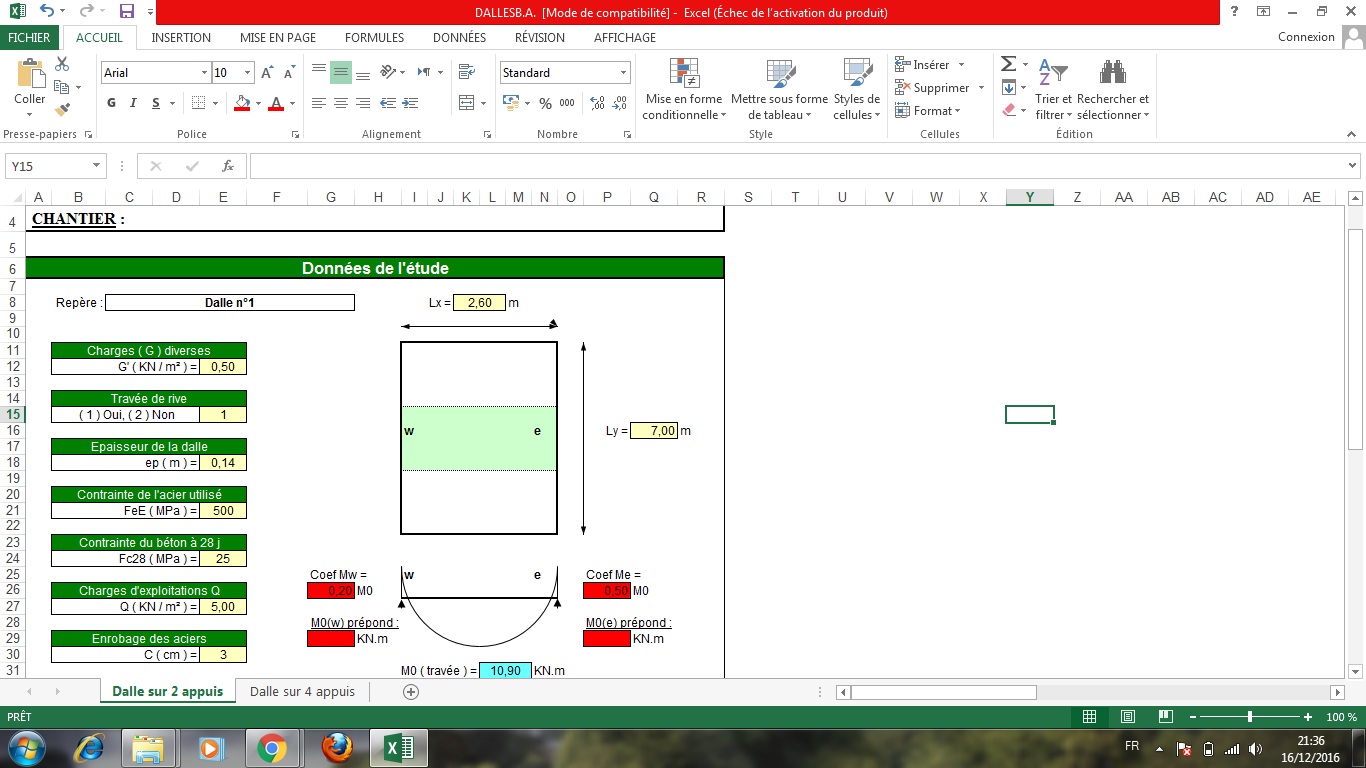Click the middle vertical alignment icon
The image size is (1366, 768).
(341, 73)
